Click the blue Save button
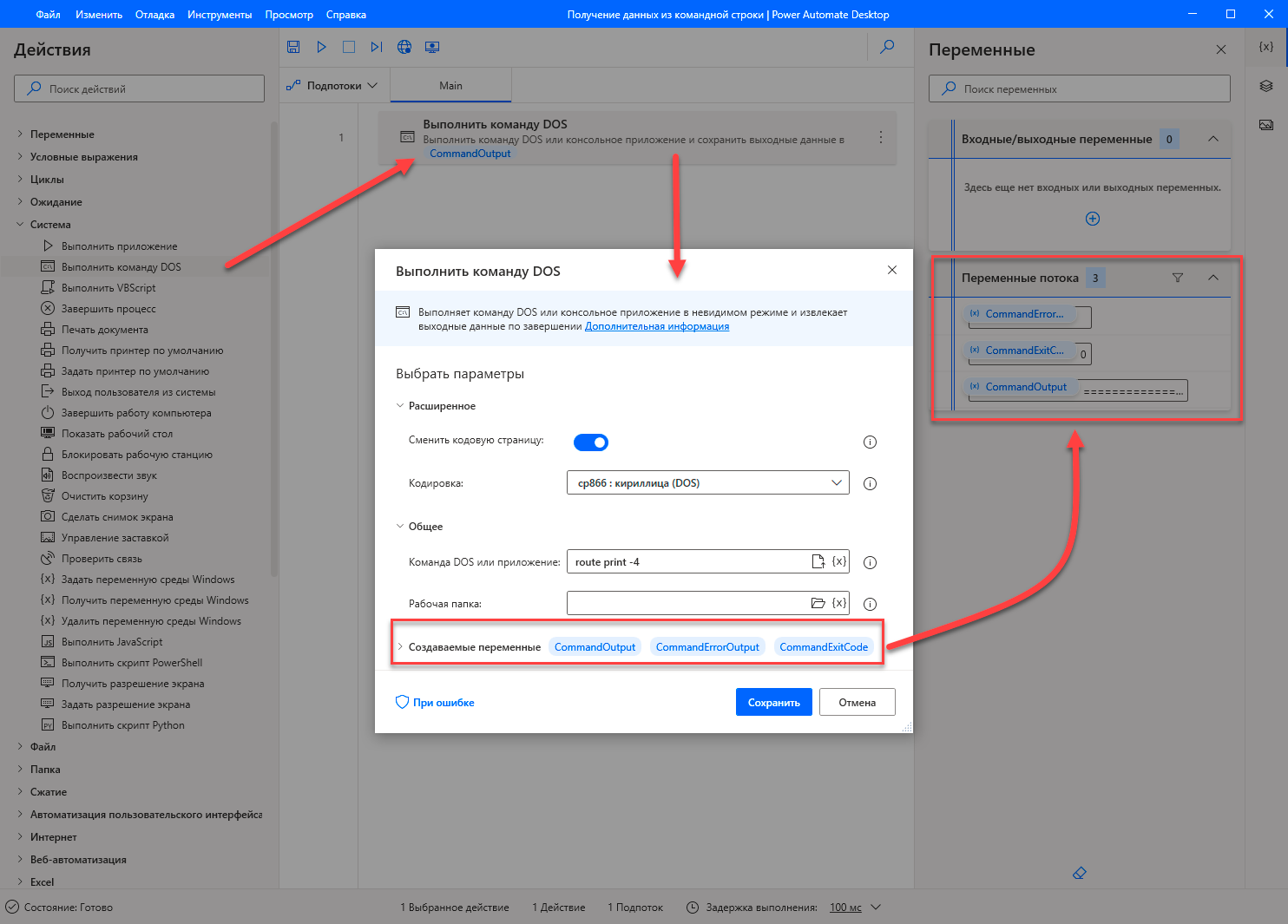This screenshot has width=1288, height=924. pos(773,703)
